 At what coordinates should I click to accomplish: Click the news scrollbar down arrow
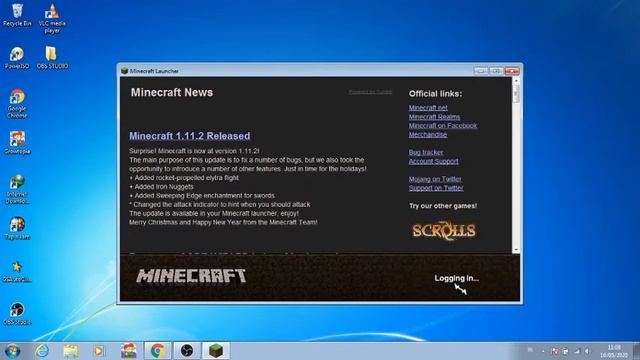pyautogui.click(x=516, y=249)
